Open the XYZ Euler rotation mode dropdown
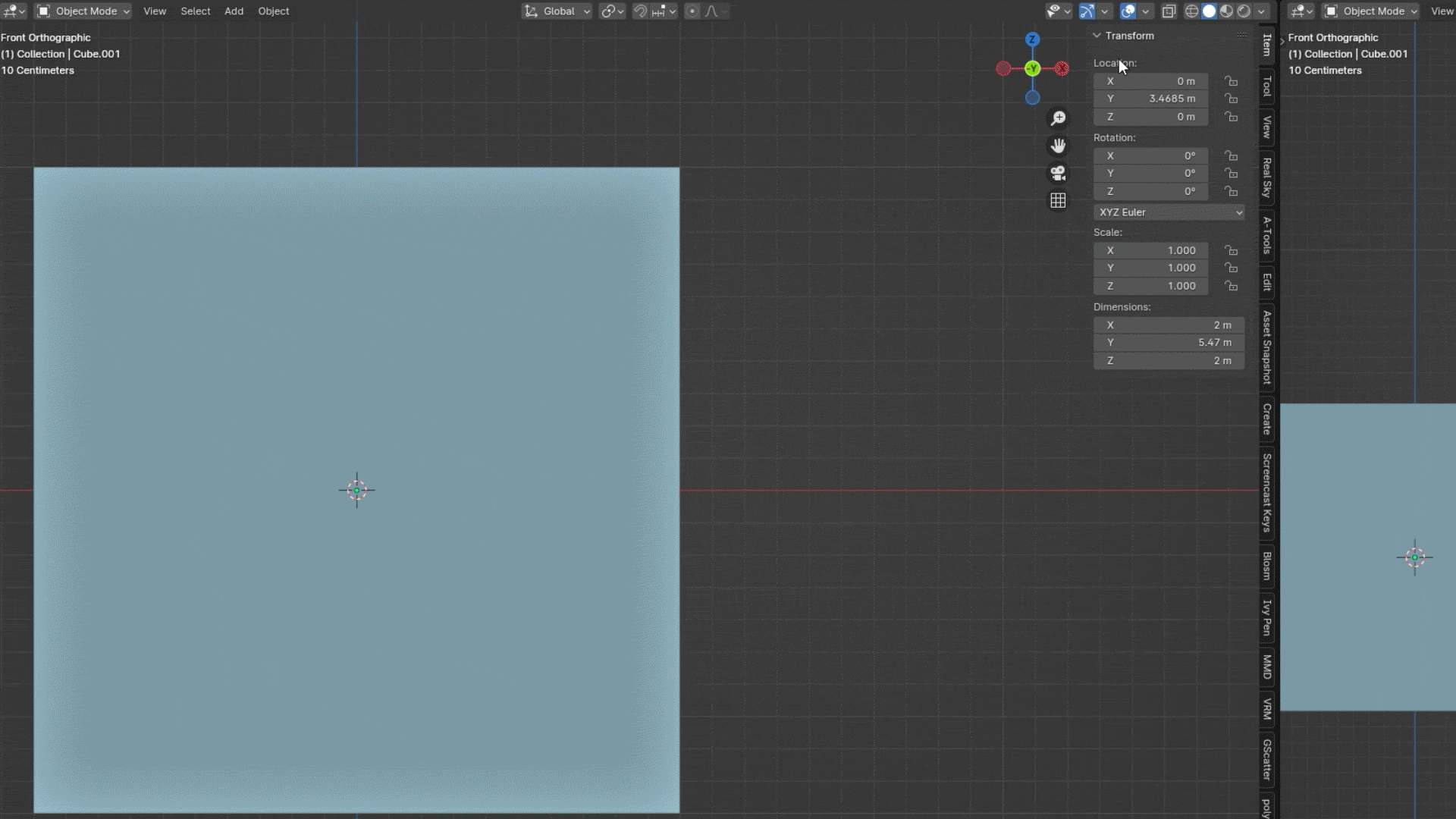Screen dimensions: 1456x819 [1169, 212]
